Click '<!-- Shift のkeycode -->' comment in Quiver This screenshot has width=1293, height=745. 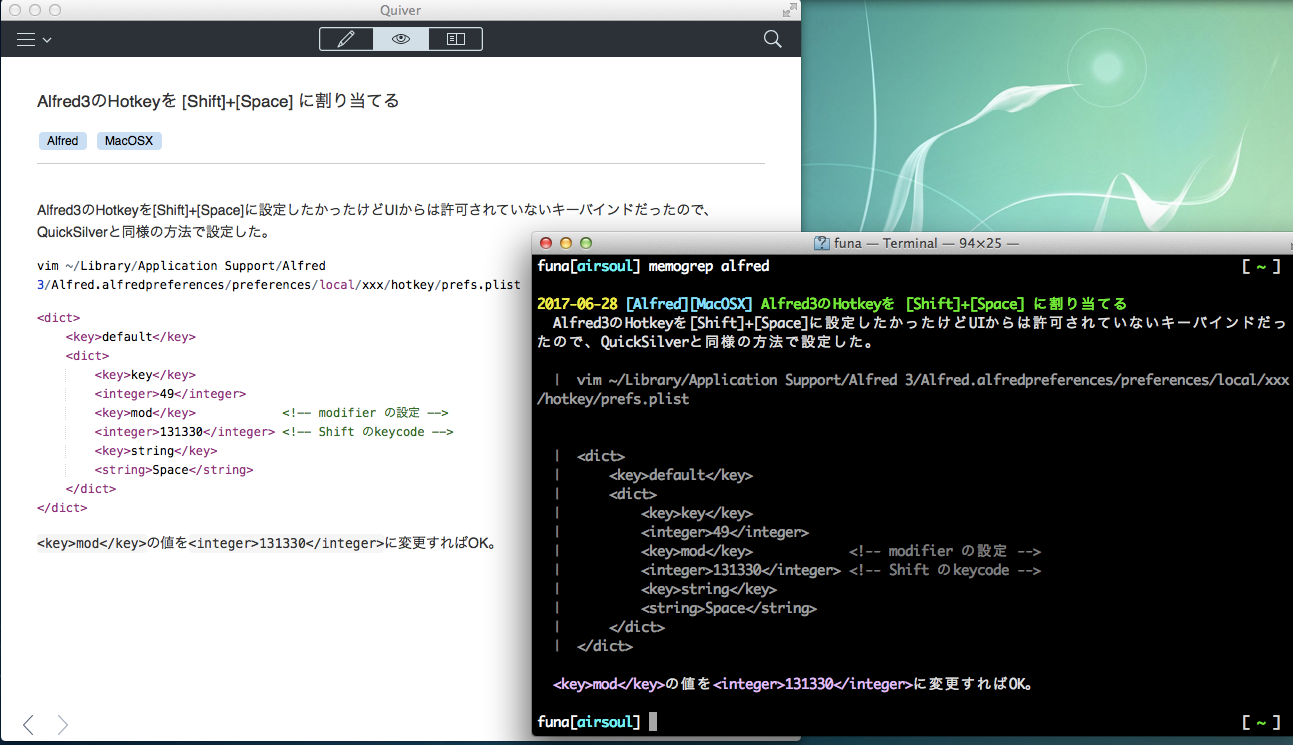[x=368, y=432]
